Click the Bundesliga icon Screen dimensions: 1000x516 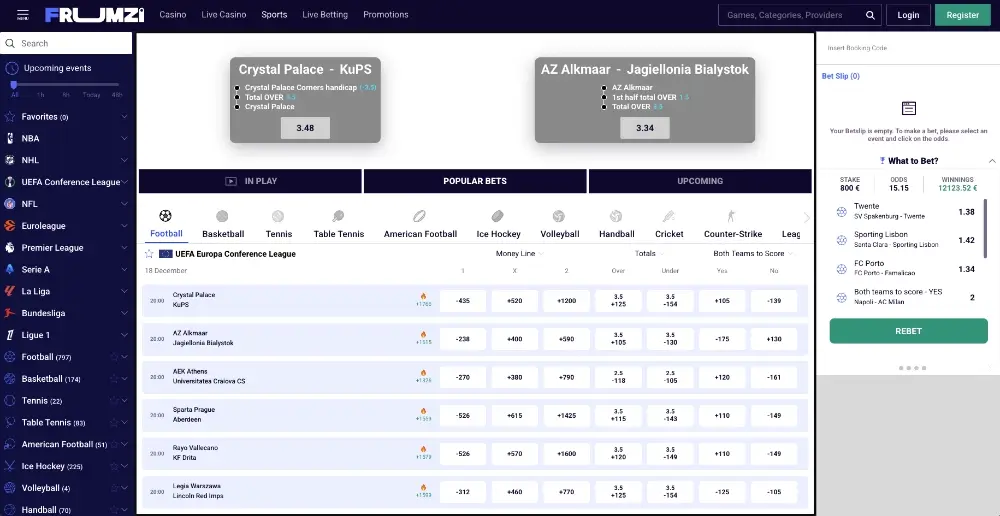10,313
